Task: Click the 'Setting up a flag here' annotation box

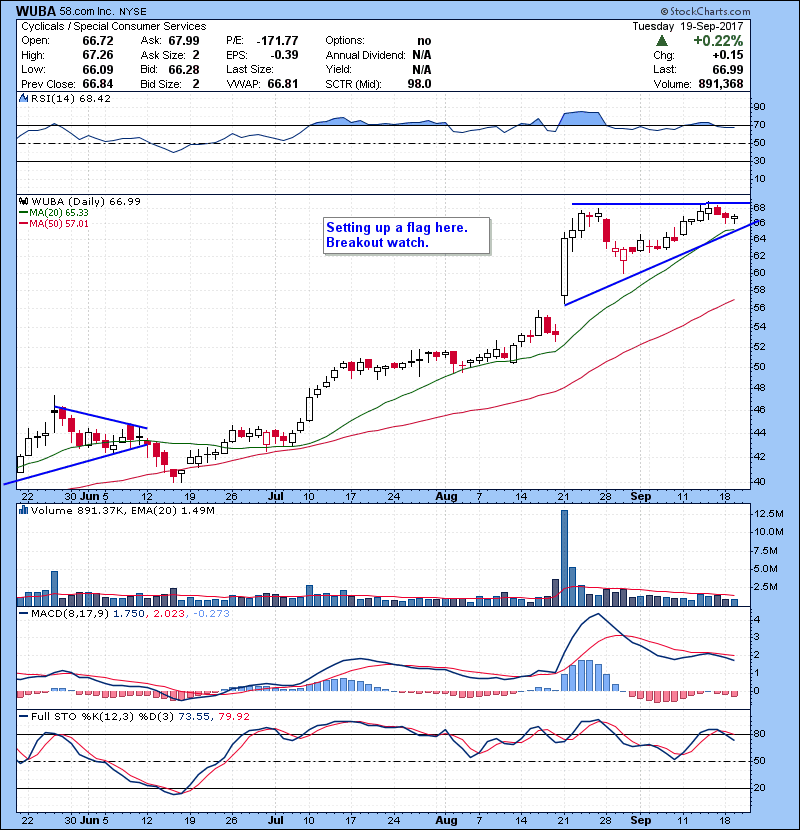Action: click(406, 236)
